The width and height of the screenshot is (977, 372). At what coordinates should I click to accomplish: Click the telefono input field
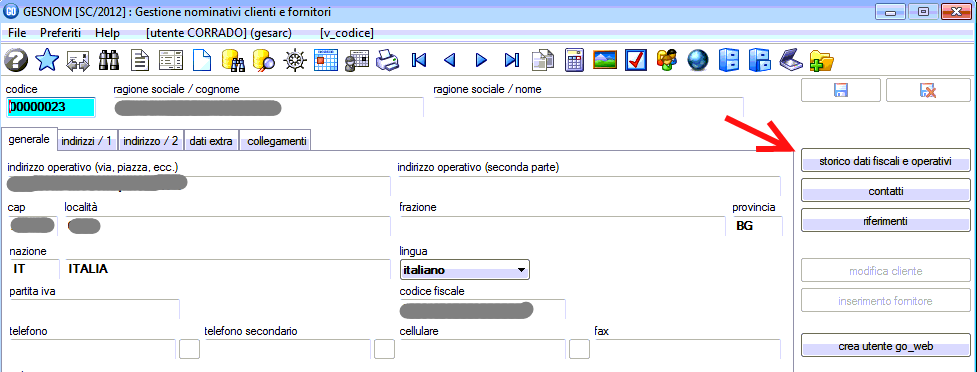pos(92,349)
